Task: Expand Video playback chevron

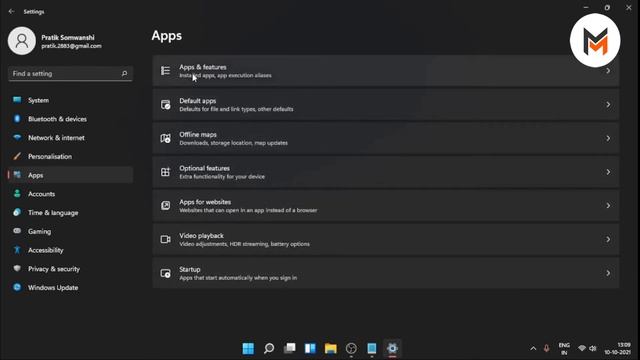Action: [x=608, y=239]
